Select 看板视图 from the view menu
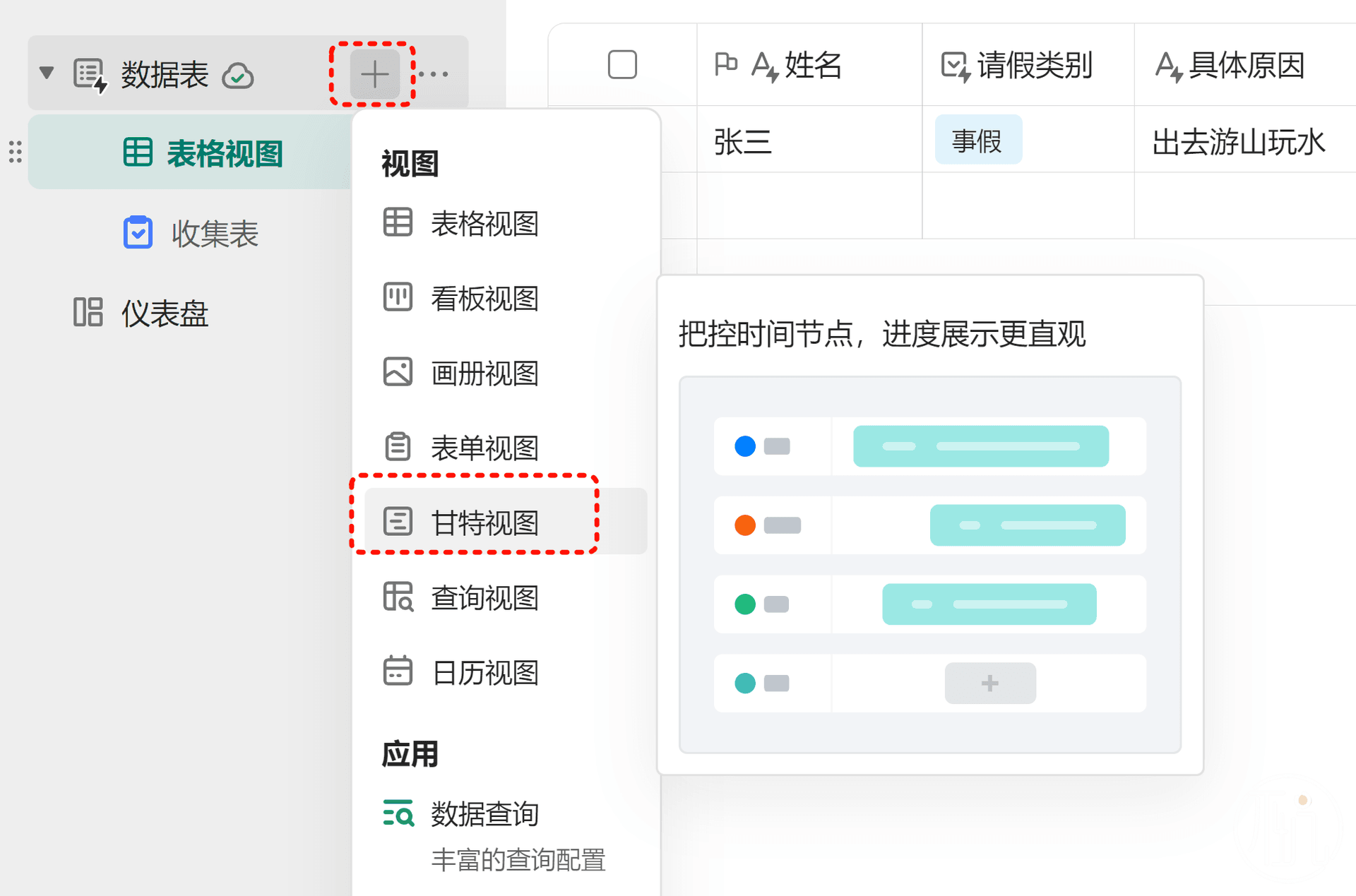This screenshot has width=1356, height=896. [484, 298]
